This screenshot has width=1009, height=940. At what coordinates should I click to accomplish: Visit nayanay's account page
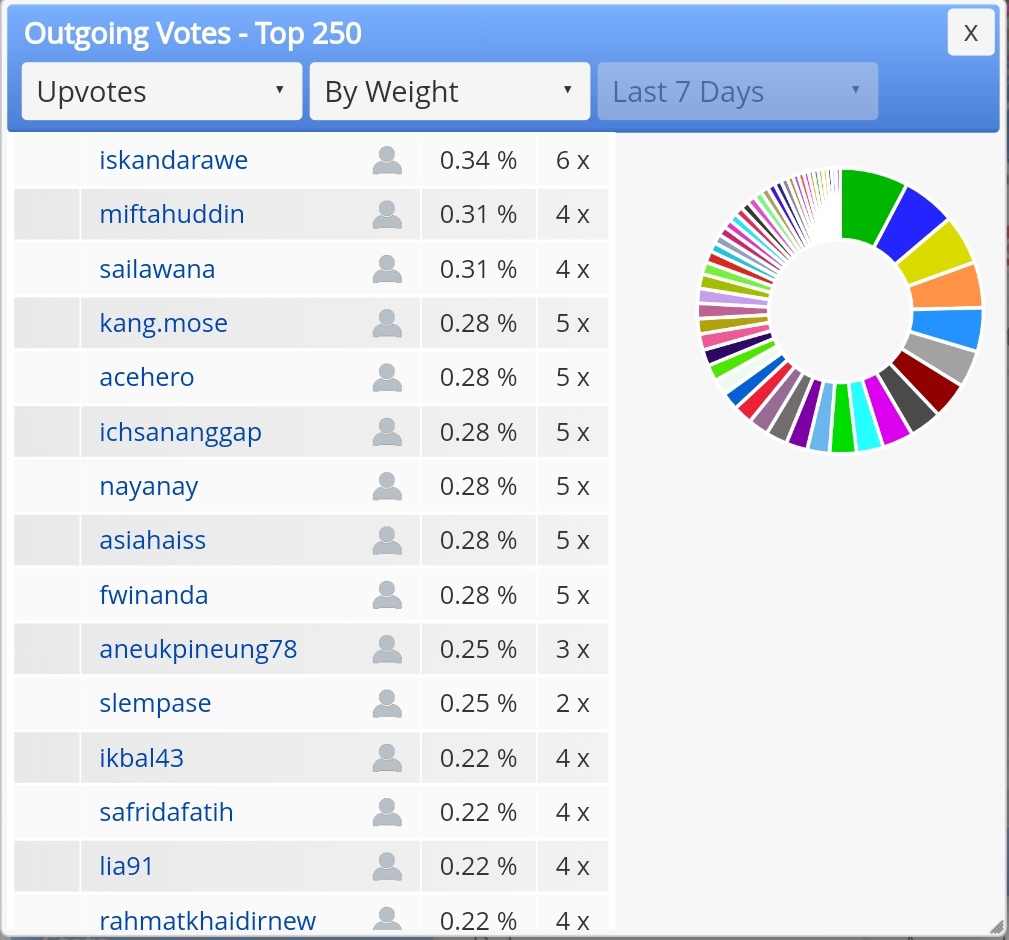(x=149, y=486)
